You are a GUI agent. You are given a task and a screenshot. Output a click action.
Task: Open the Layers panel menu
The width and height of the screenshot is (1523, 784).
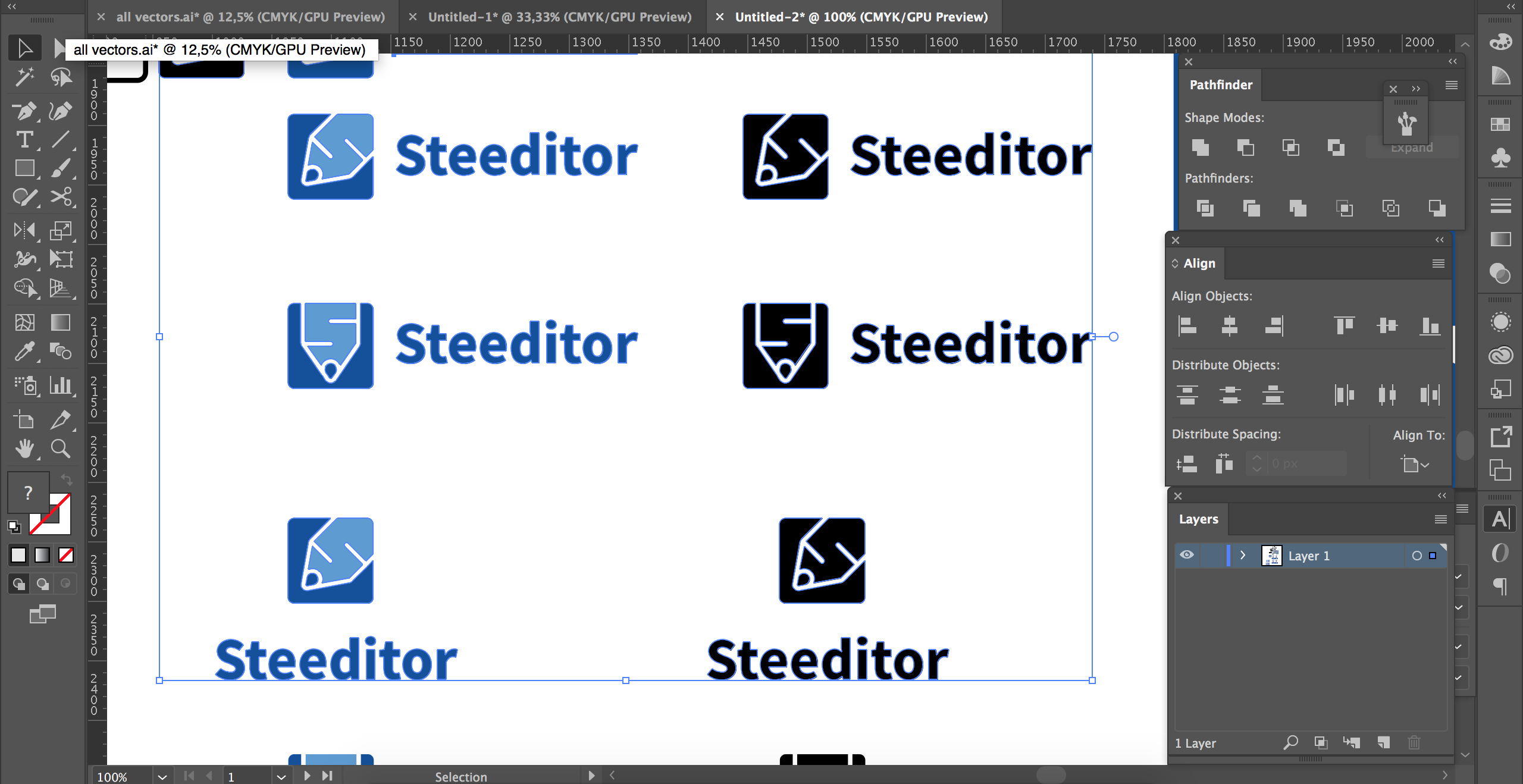(1440, 519)
